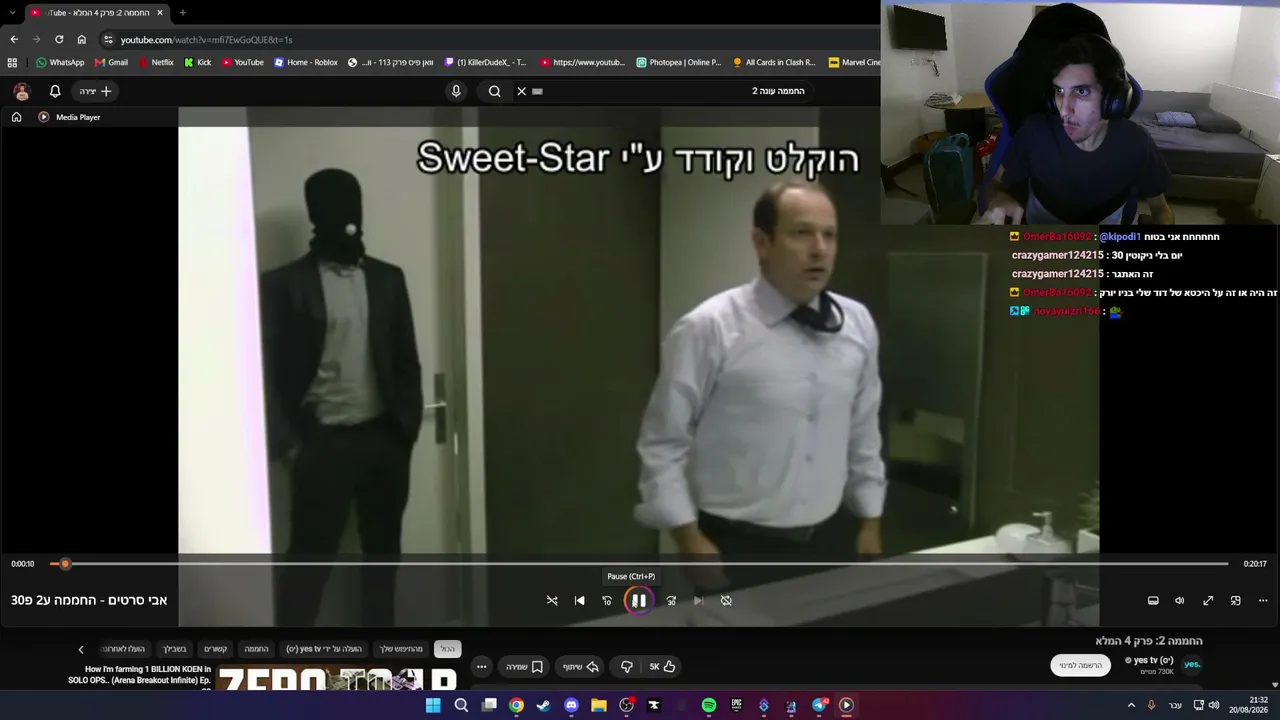Open the yes tv channel avatar

pyautogui.click(x=1192, y=664)
